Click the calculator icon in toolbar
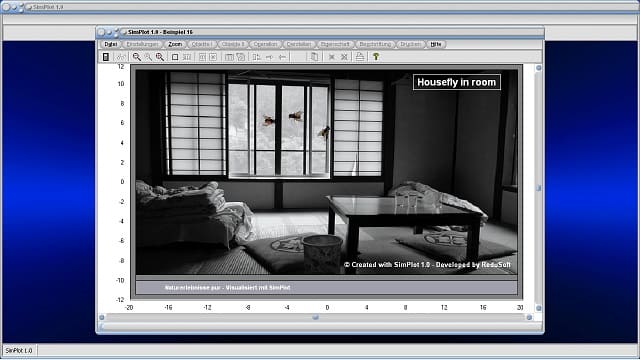 106,57
